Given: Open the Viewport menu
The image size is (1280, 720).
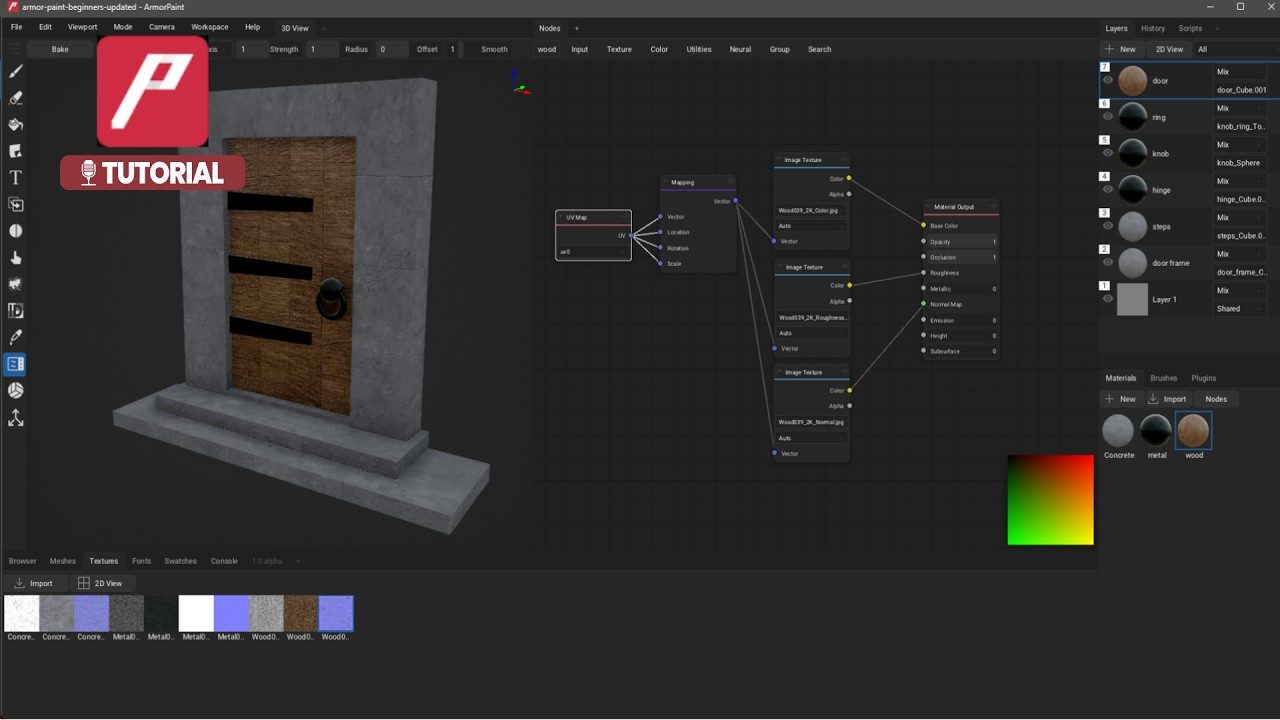Looking at the screenshot, I should [83, 27].
